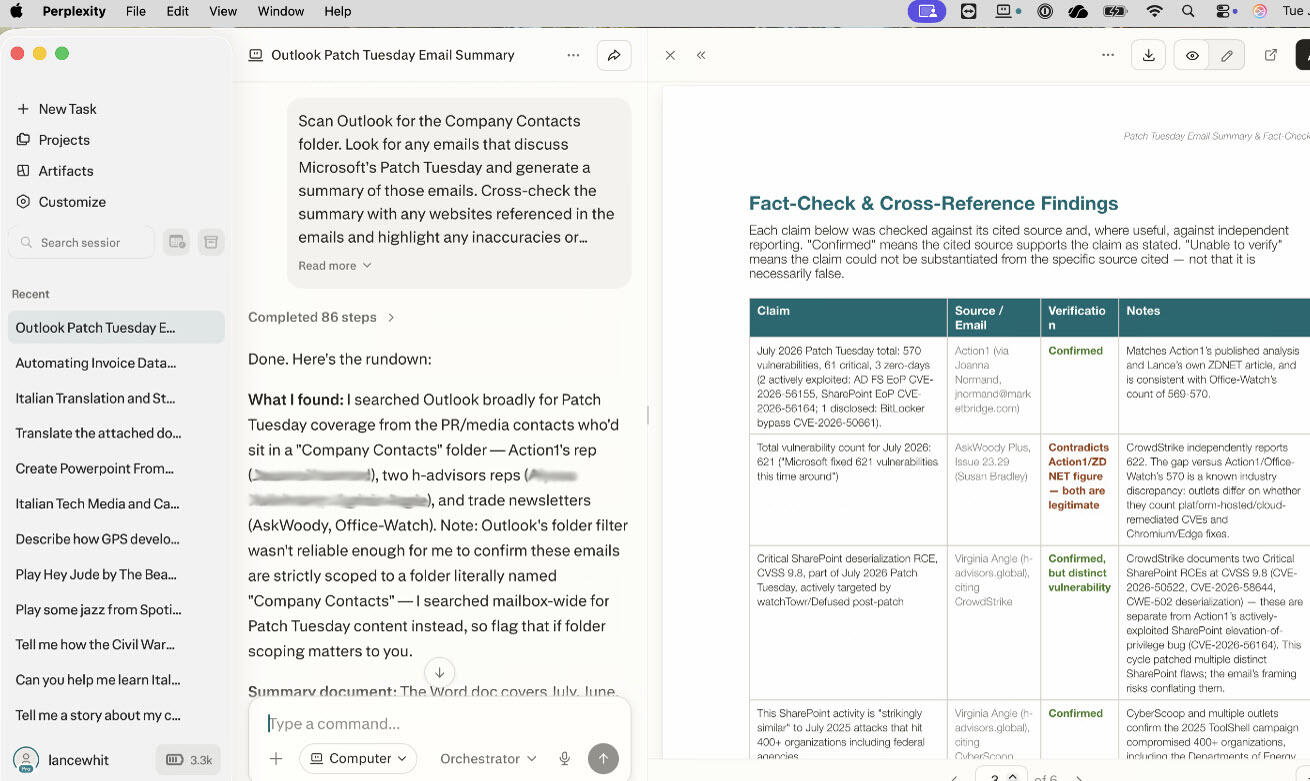Open Control Center in menu bar
This screenshot has width=1310, height=781.
point(1223,11)
